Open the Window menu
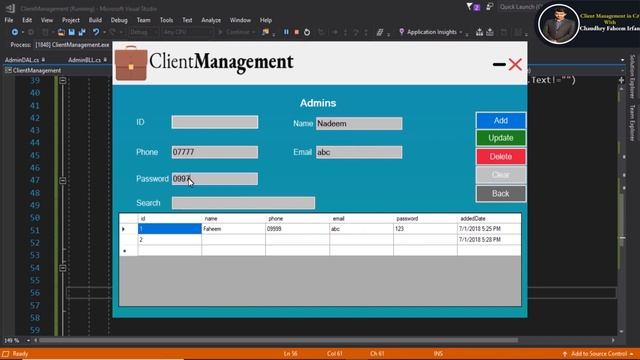Viewport: 640px width, 360px height. 240,20
